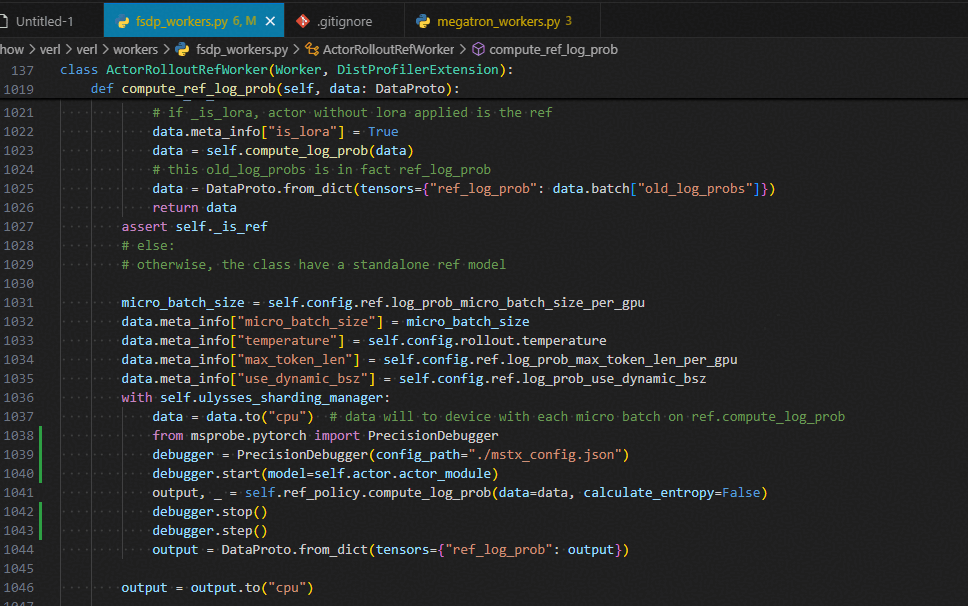The width and height of the screenshot is (968, 606).
Task: Click line number 1038 in gutter
Action: pyautogui.click(x=19, y=436)
